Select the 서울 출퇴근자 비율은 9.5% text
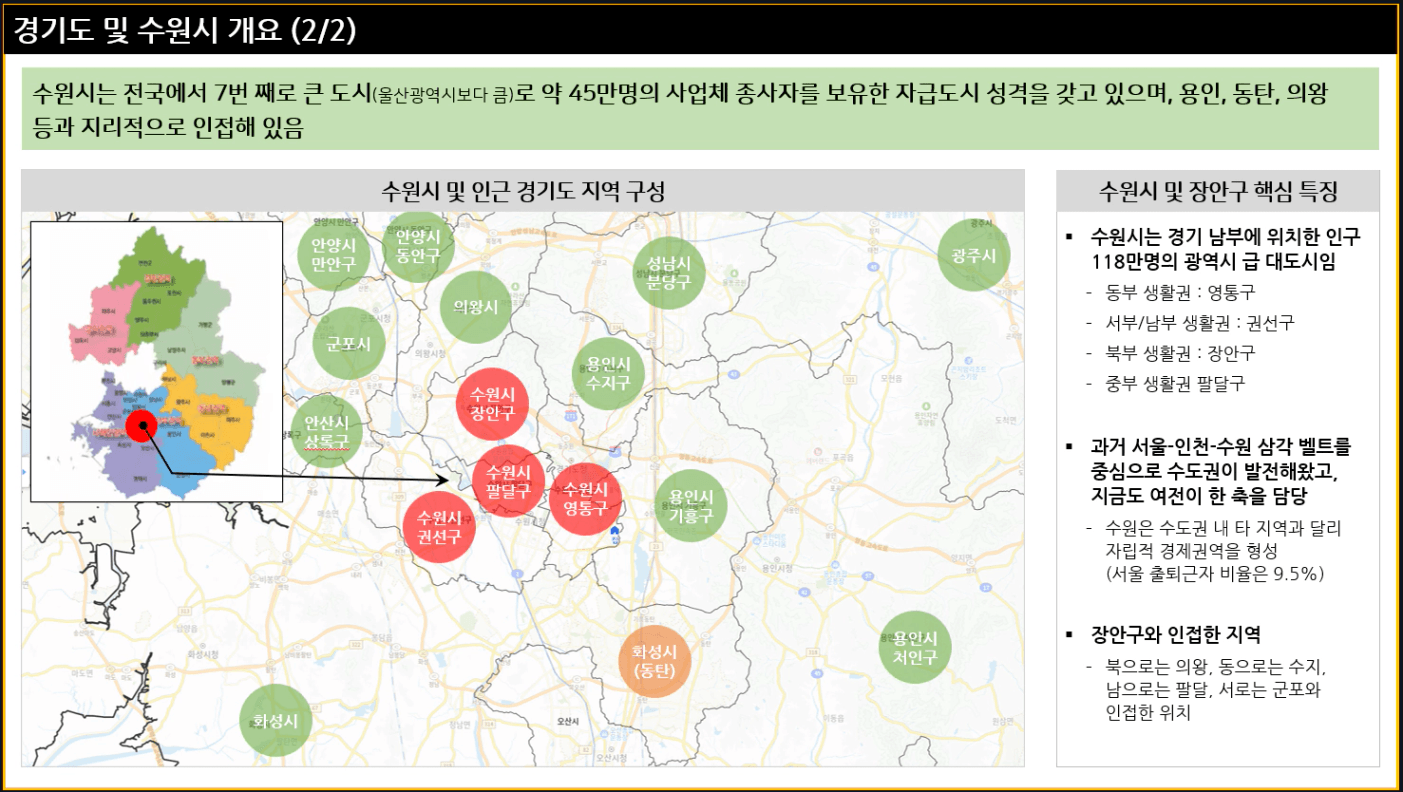 (x=1215, y=573)
